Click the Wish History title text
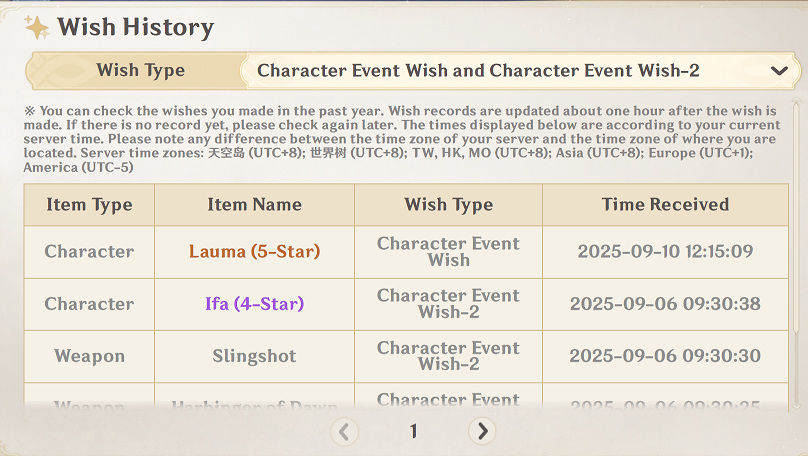Image resolution: width=808 pixels, height=456 pixels. 136,27
